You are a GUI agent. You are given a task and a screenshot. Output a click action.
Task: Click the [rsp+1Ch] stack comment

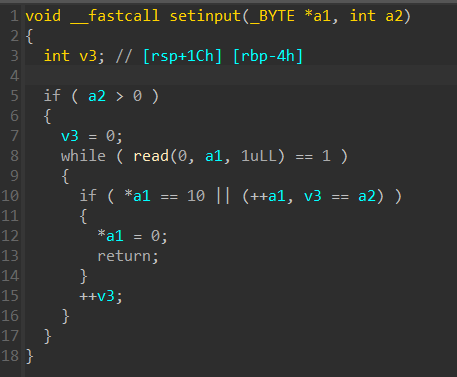click(182, 56)
